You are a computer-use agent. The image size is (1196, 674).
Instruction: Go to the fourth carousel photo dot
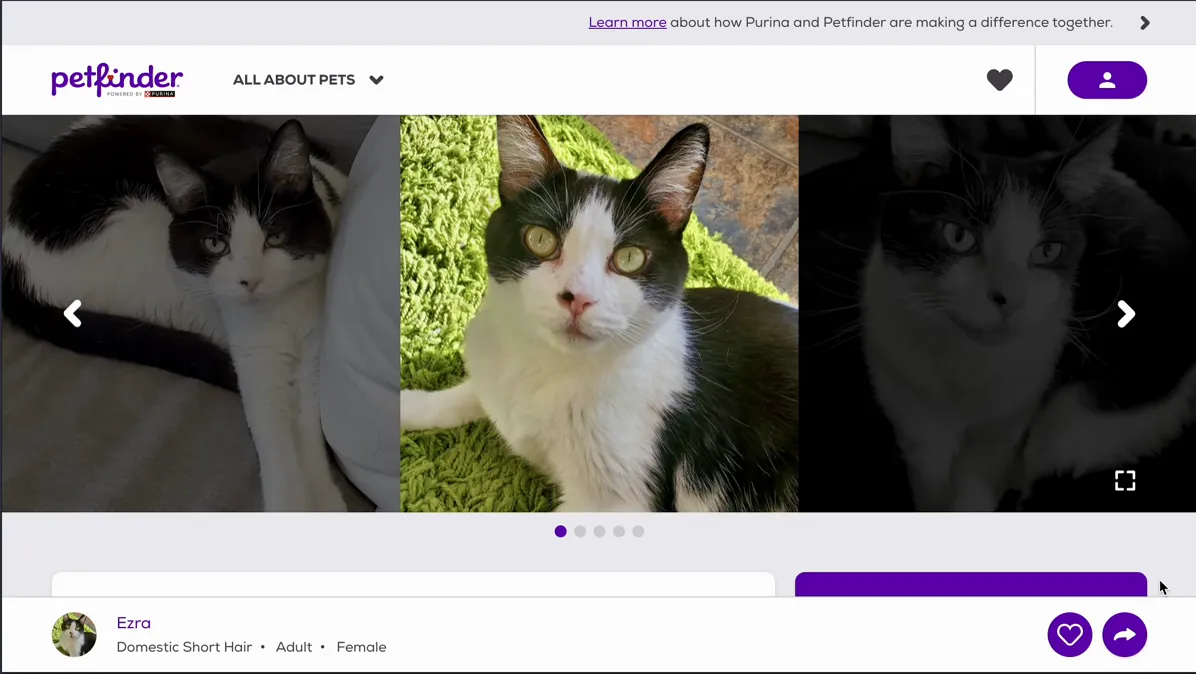pyautogui.click(x=619, y=531)
